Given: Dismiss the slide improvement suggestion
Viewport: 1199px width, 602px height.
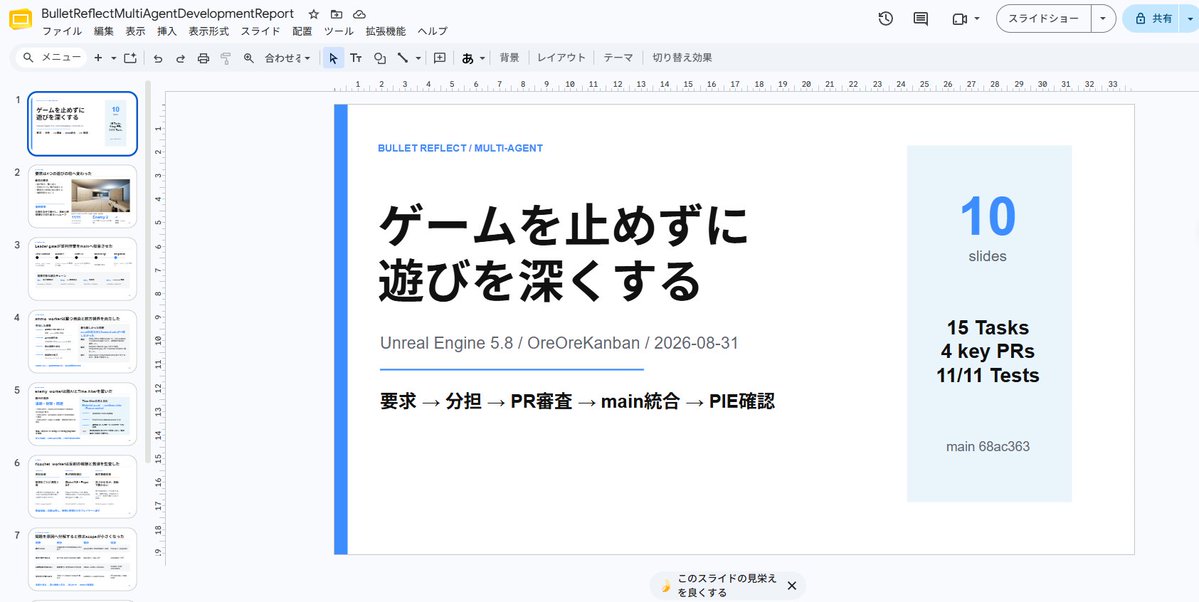Looking at the screenshot, I should tap(791, 585).
